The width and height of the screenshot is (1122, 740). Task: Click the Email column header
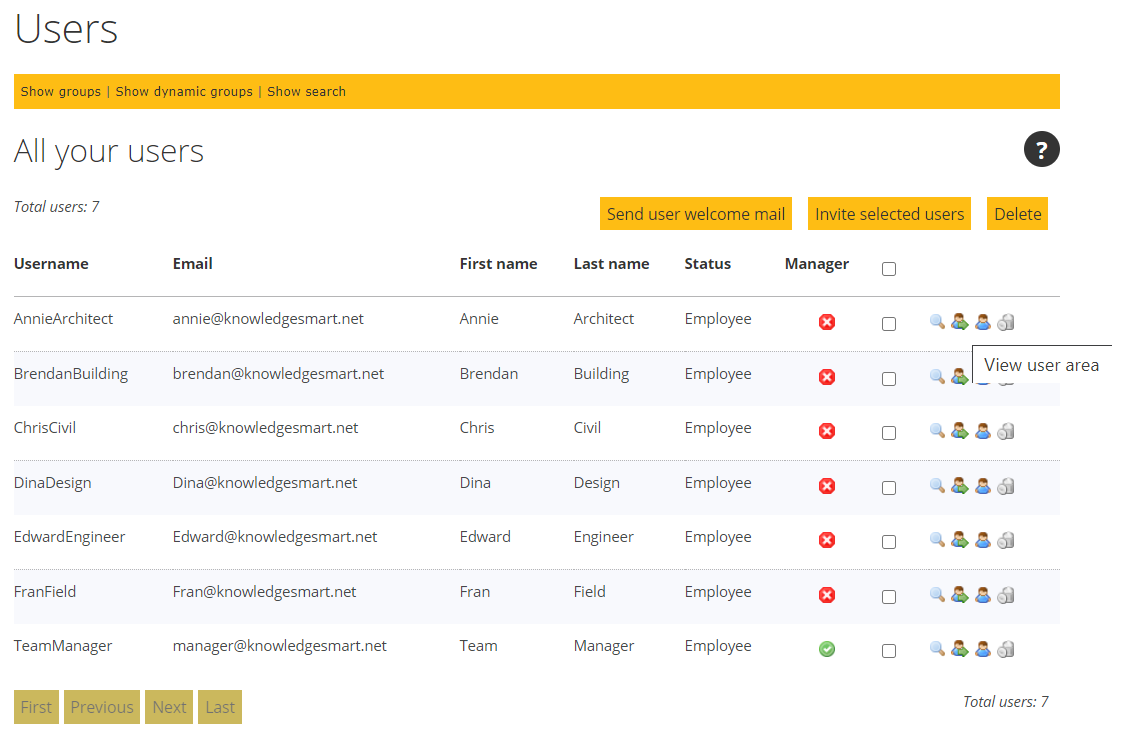(x=192, y=264)
